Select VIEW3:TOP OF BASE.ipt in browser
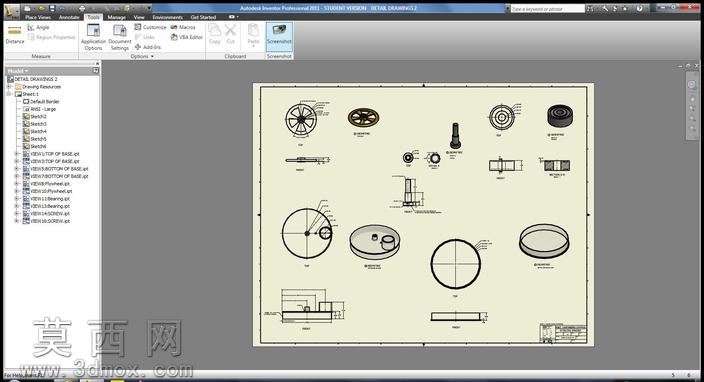Viewport: 704px width, 382px height. coord(51,161)
